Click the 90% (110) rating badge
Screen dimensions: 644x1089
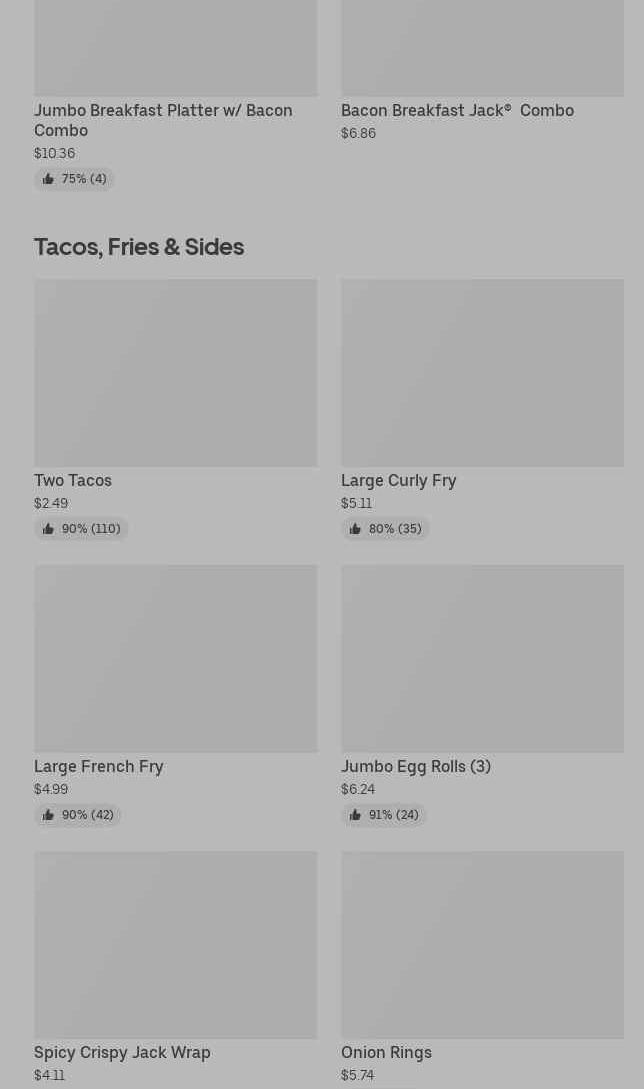pyautogui.click(x=81, y=529)
